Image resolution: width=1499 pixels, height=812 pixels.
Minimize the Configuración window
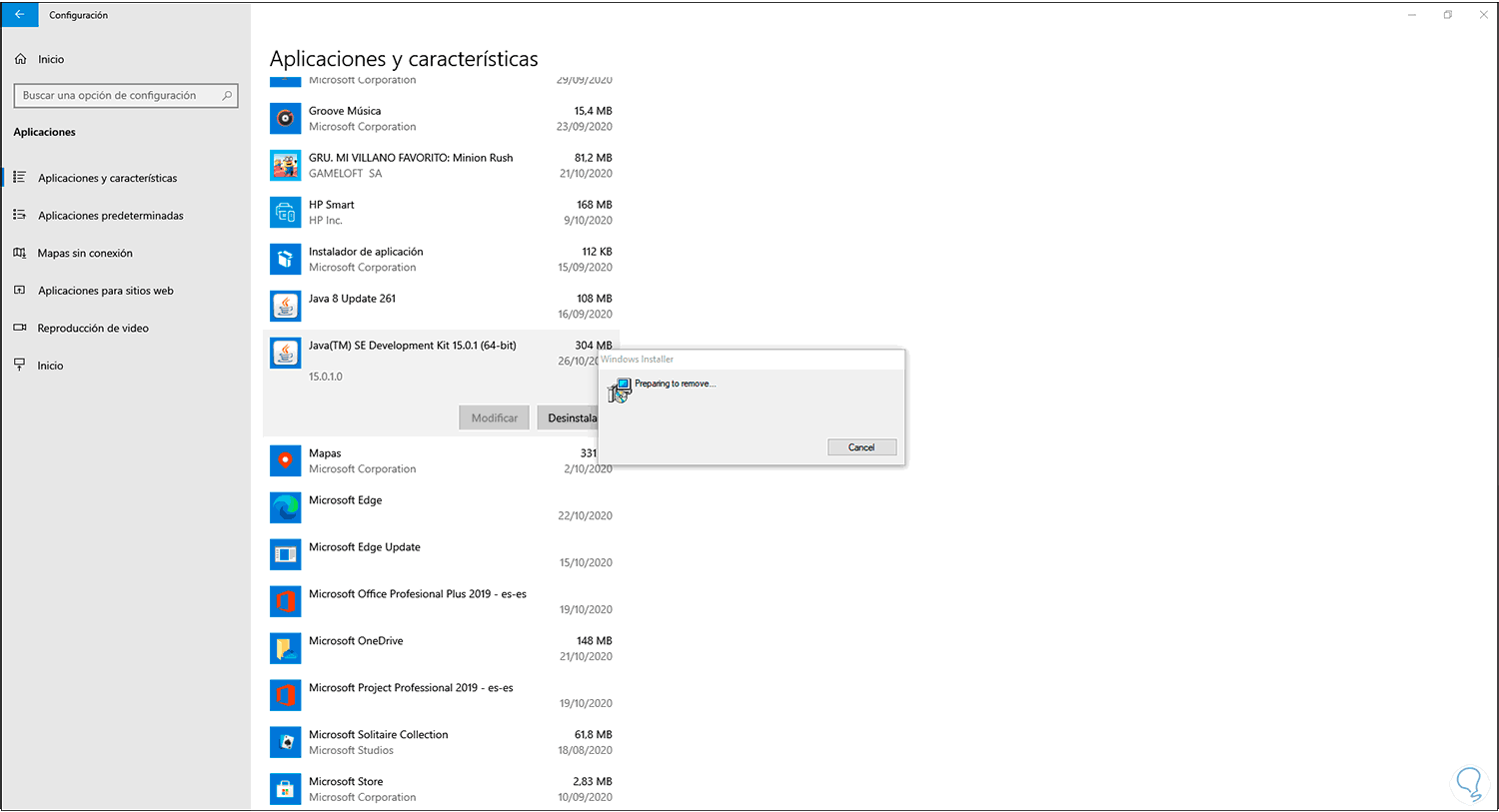click(1412, 15)
